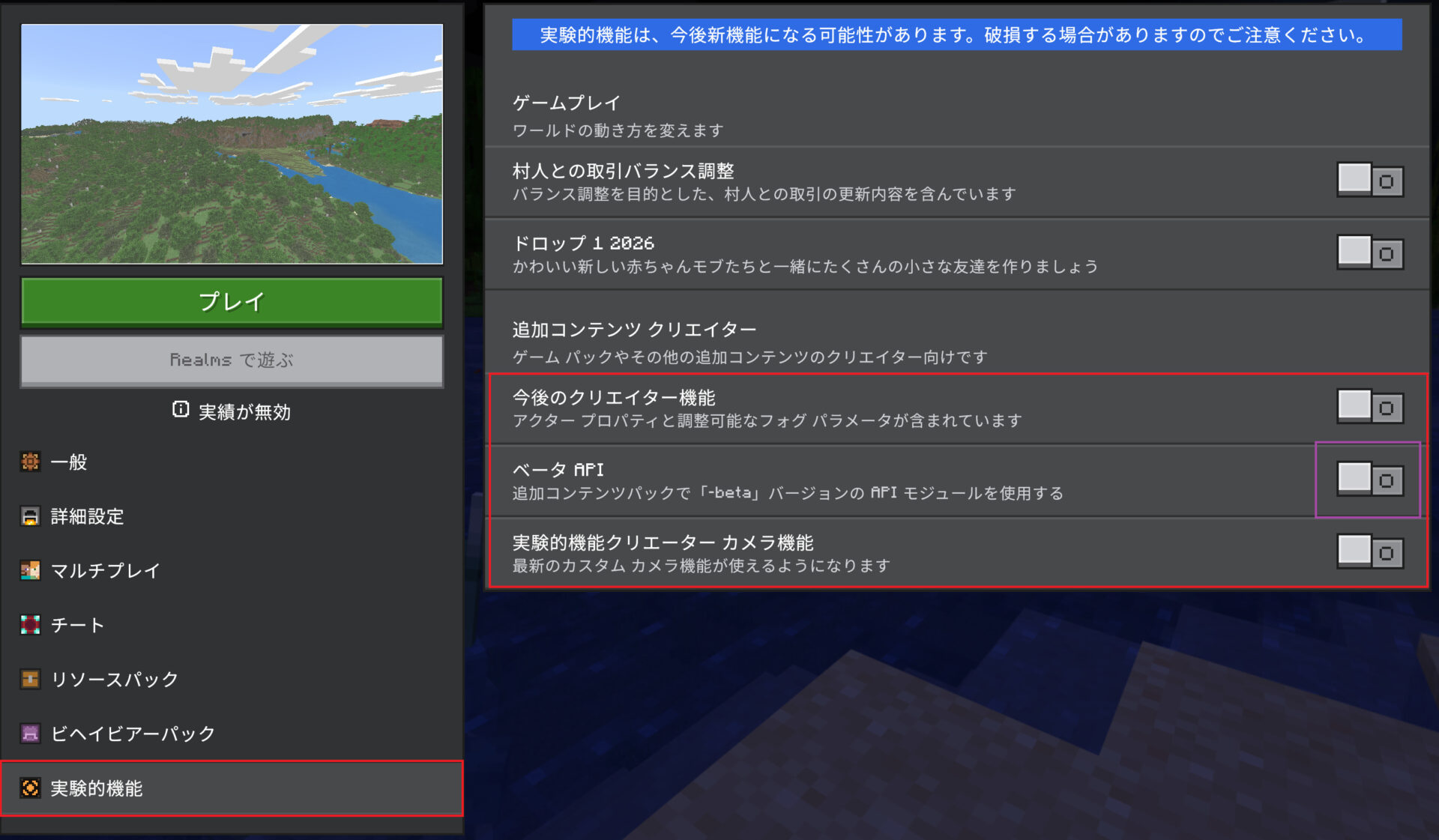The height and width of the screenshot is (840, 1439).
Task: Enable the 今後のクリエイター機能 toggle
Action: pyautogui.click(x=1369, y=407)
